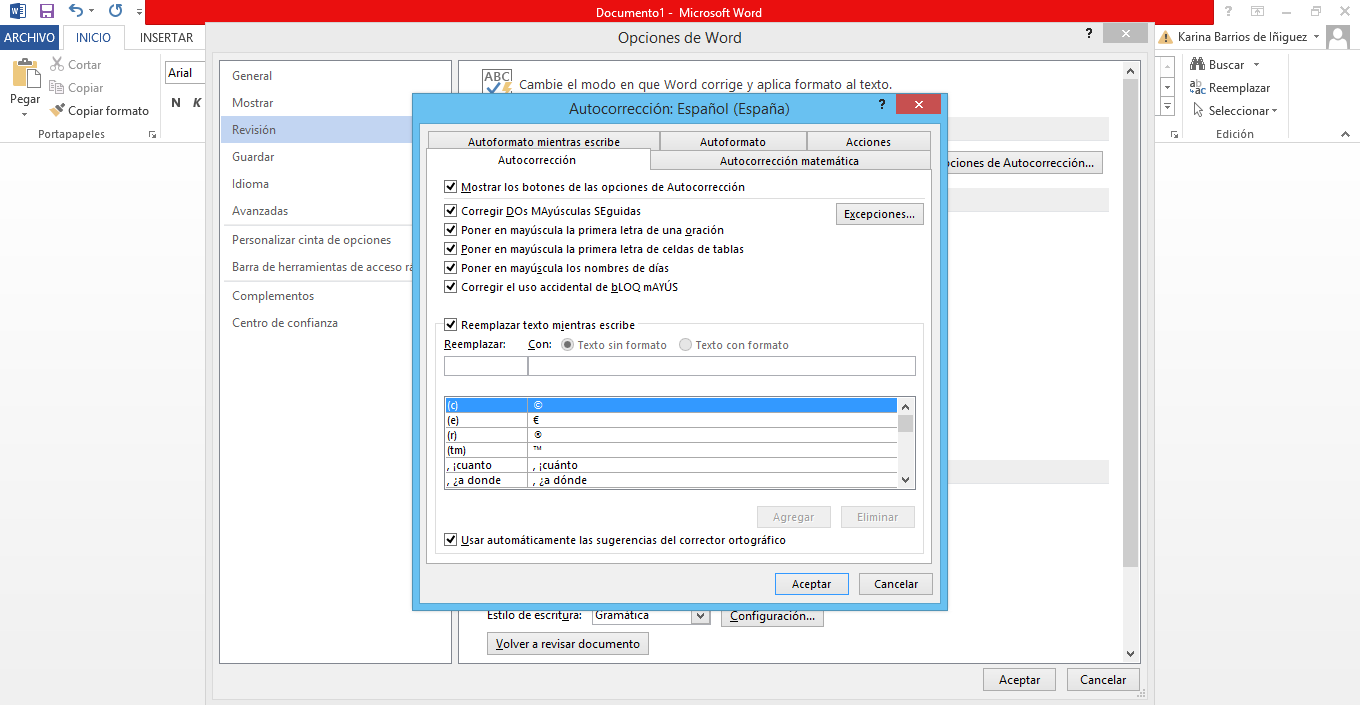Select the Texto sin formato radio button

(568, 345)
